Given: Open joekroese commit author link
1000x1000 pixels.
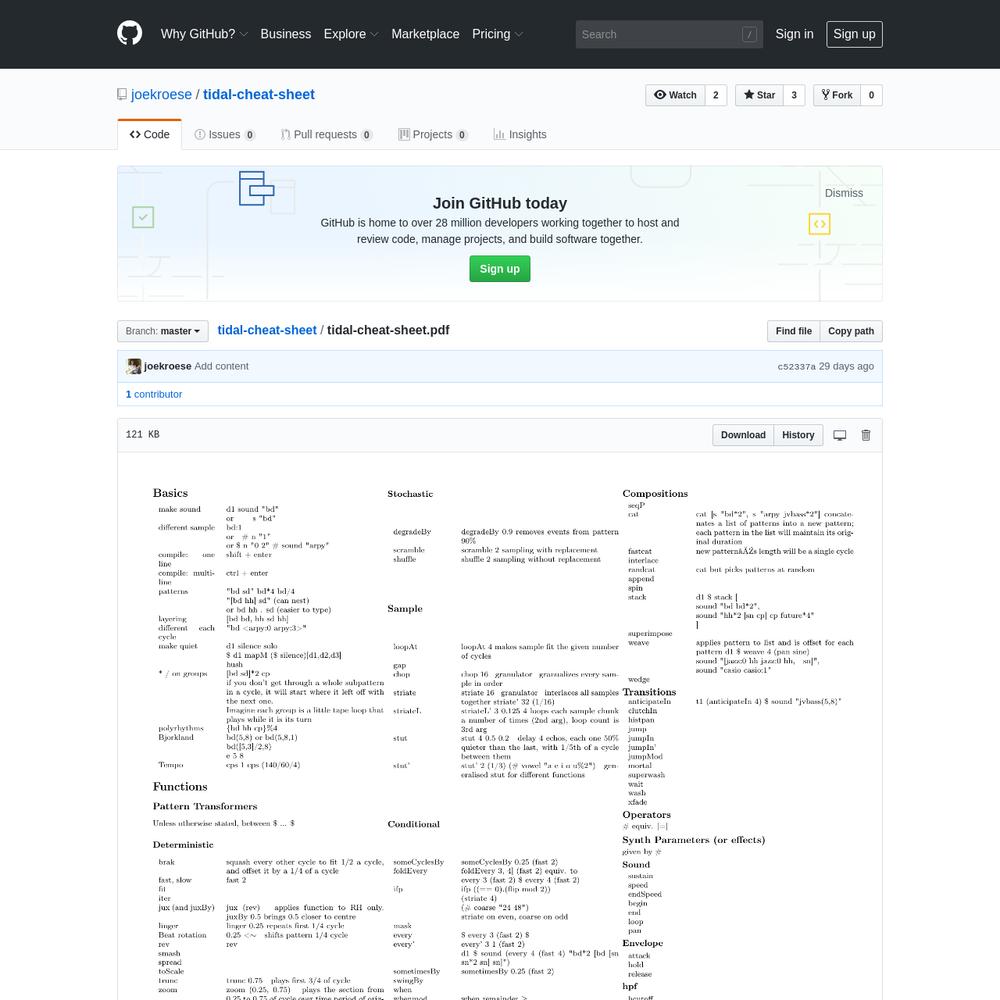Looking at the screenshot, I should pos(168,366).
